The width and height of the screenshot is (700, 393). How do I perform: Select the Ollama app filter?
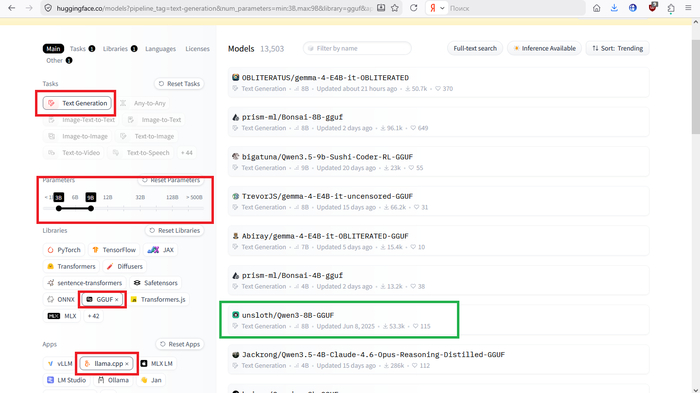[113, 380]
